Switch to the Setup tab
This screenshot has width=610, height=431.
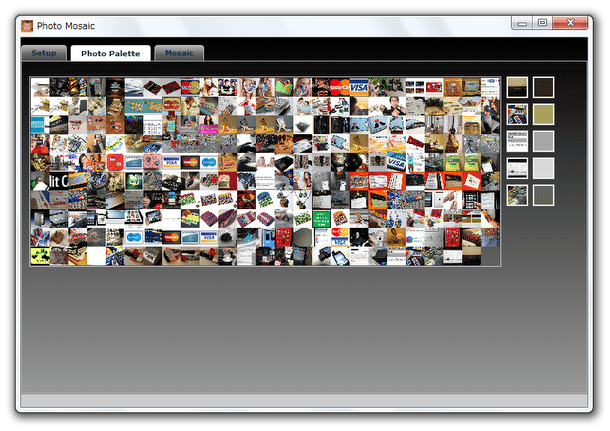pos(44,53)
